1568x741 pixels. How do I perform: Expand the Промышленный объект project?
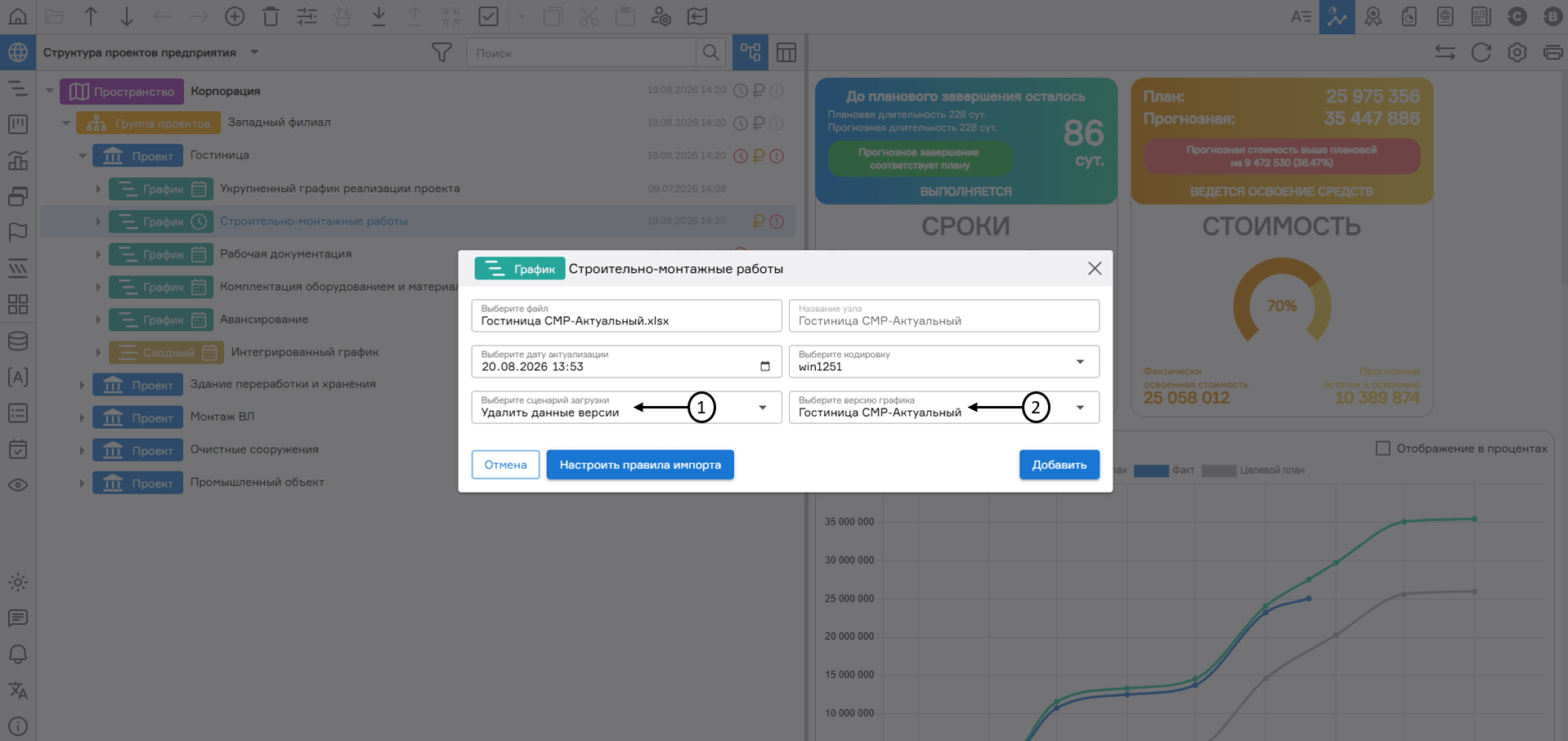pyautogui.click(x=82, y=483)
